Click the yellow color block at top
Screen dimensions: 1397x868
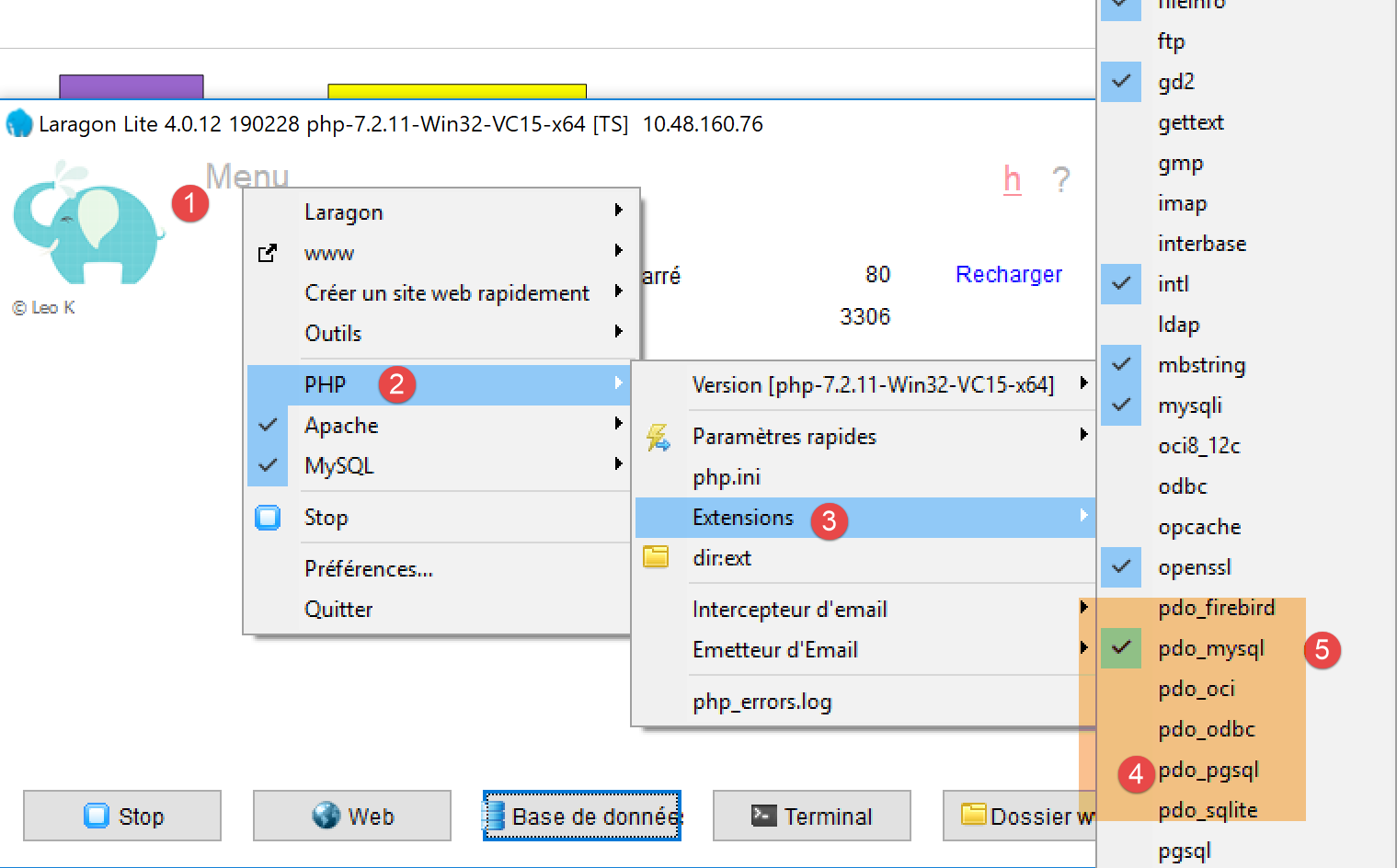pos(456,91)
